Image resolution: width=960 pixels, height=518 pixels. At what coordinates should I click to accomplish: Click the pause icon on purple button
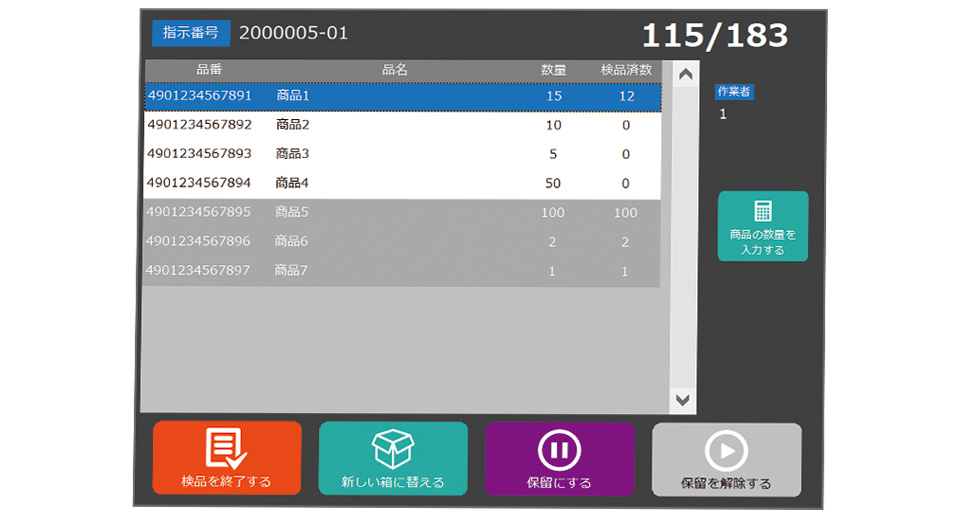[x=559, y=450]
